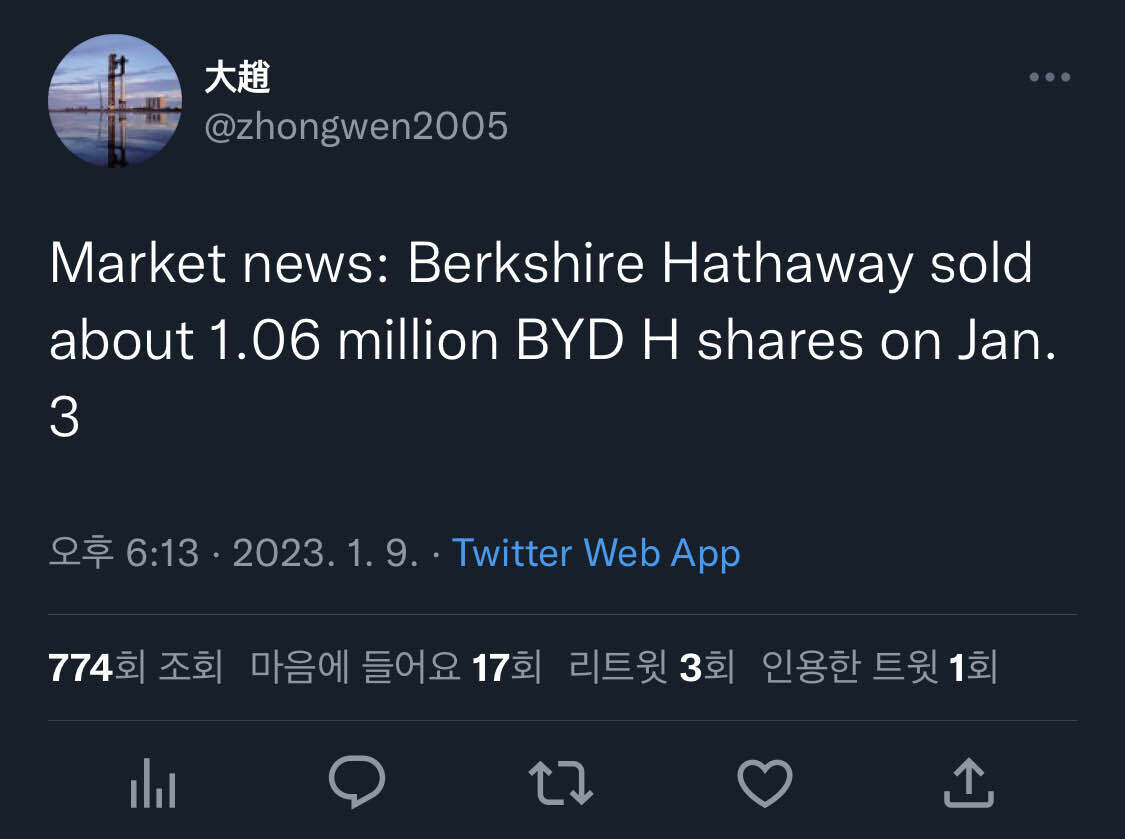This screenshot has width=1125, height=839.
Task: Open the @zhongwen2005 handle link
Action: 356,127
